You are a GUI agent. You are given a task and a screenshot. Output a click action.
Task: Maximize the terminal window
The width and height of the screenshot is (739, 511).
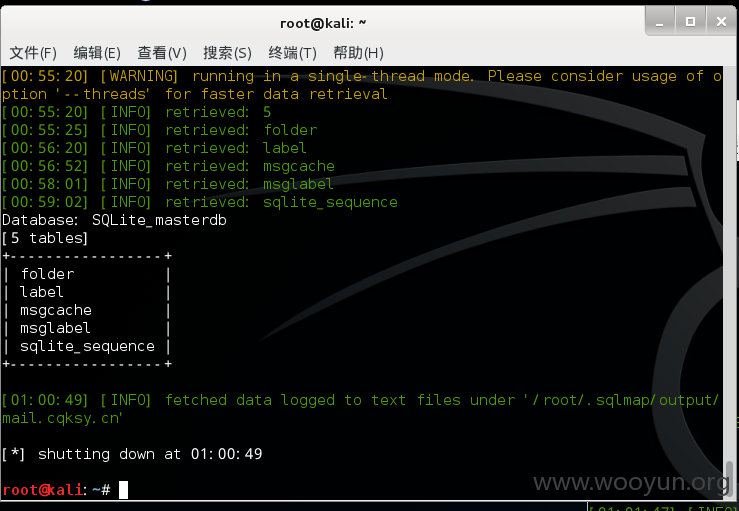690,22
